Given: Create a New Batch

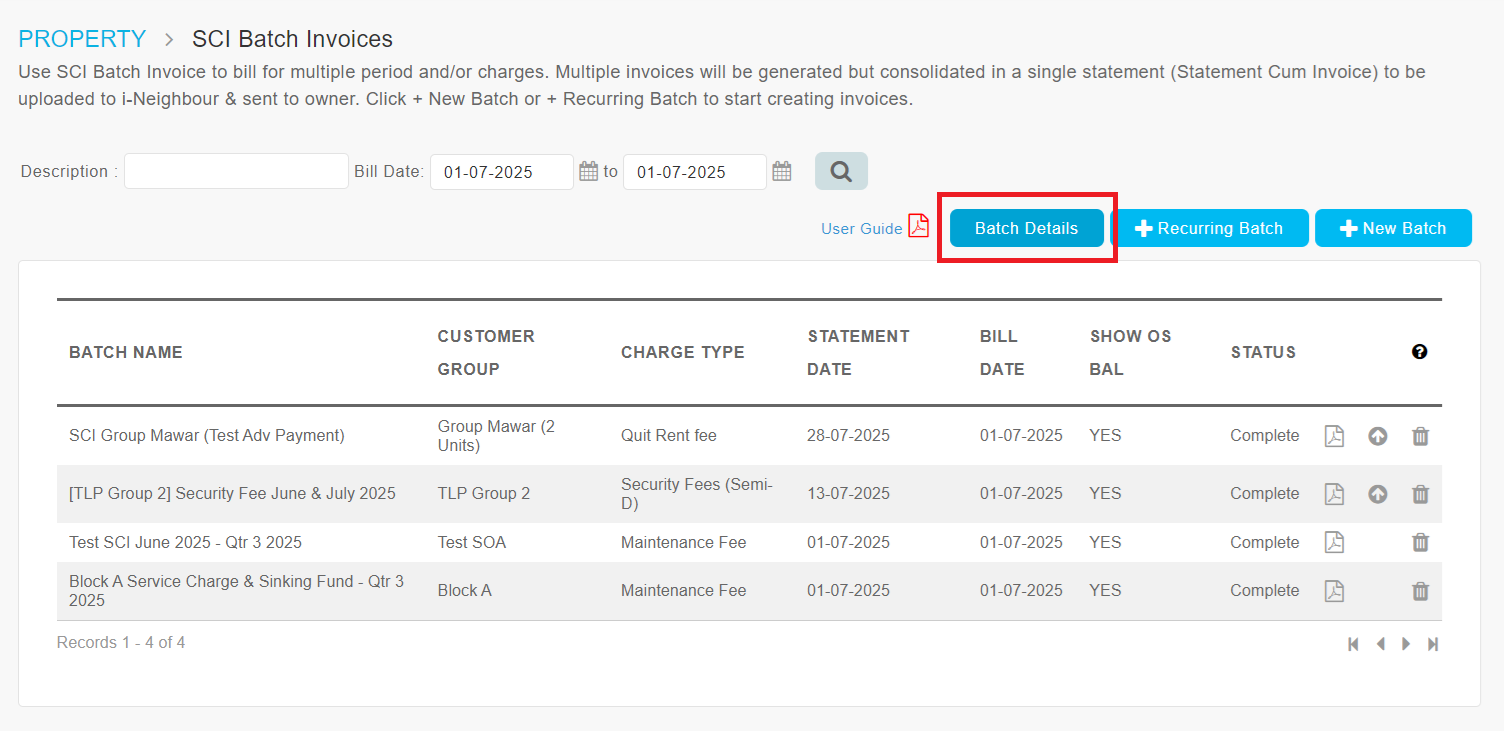Looking at the screenshot, I should coord(1393,228).
